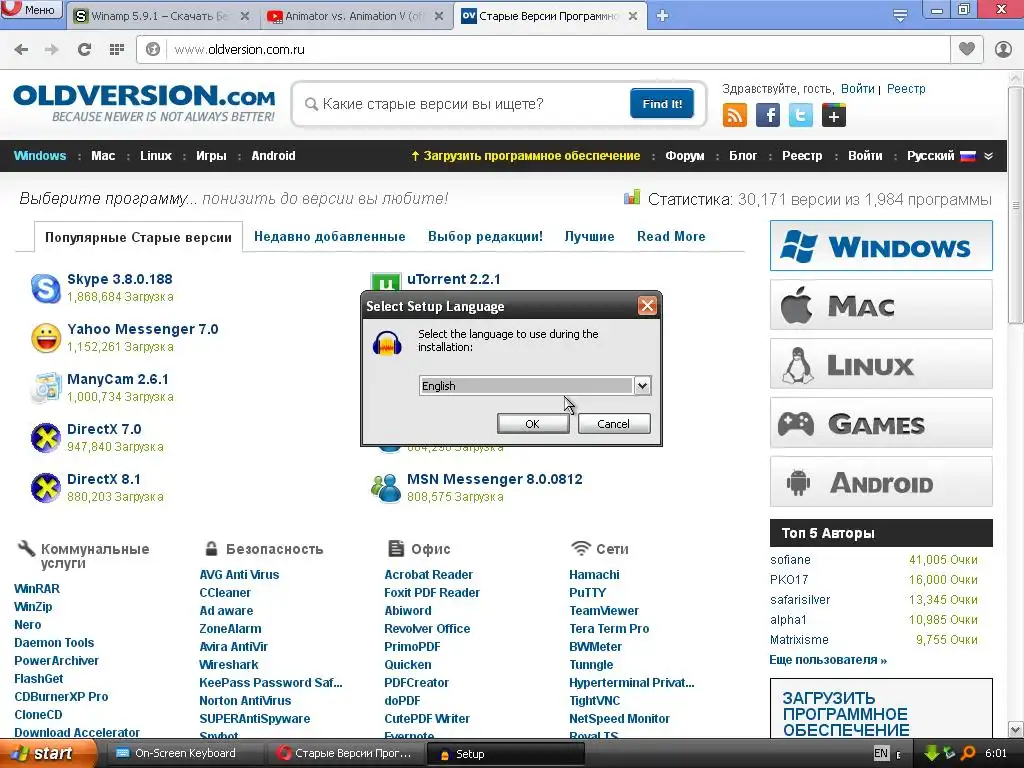Viewport: 1024px width, 768px height.
Task: Click the large Linux platform banner
Action: point(881,364)
